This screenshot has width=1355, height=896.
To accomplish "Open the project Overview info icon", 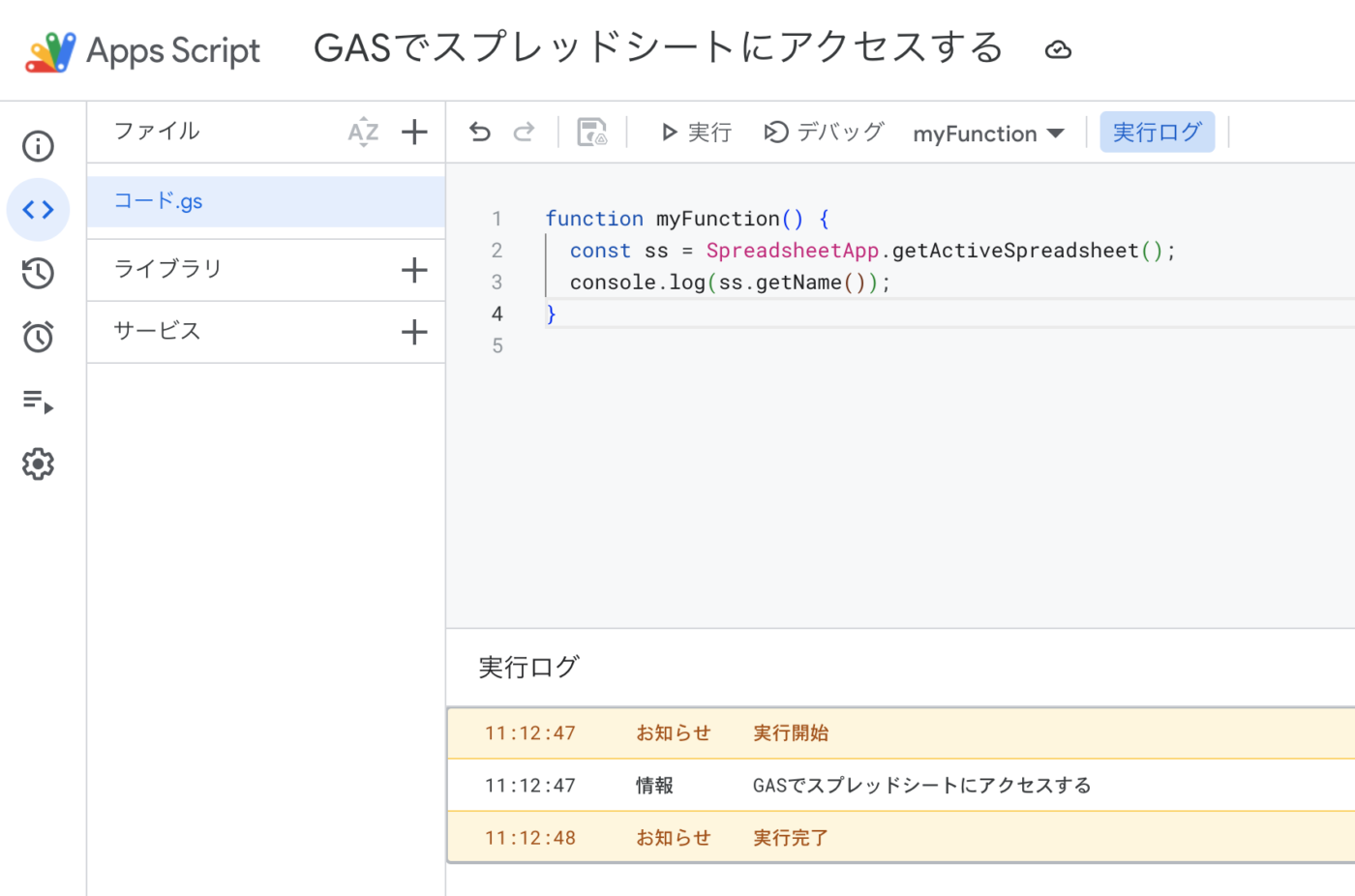I will (38, 146).
